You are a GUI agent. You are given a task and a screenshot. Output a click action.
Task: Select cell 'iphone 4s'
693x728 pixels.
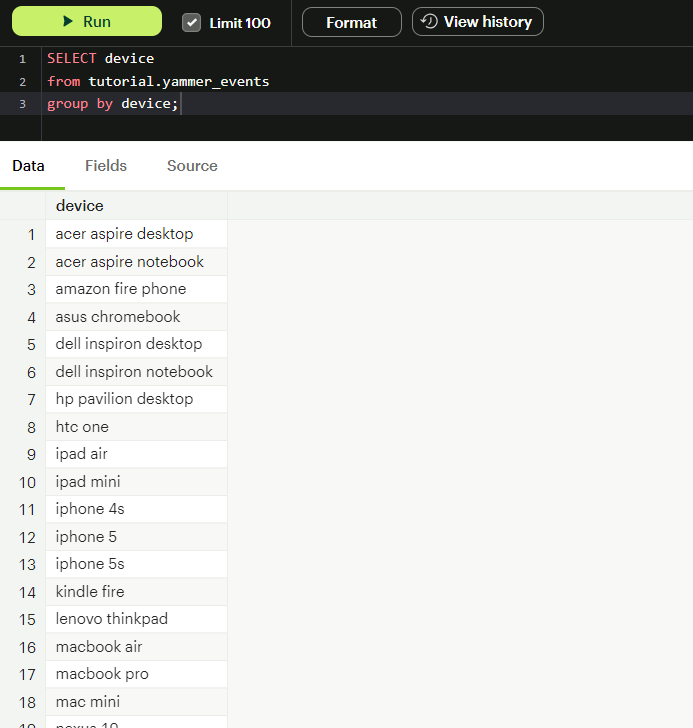coord(136,509)
